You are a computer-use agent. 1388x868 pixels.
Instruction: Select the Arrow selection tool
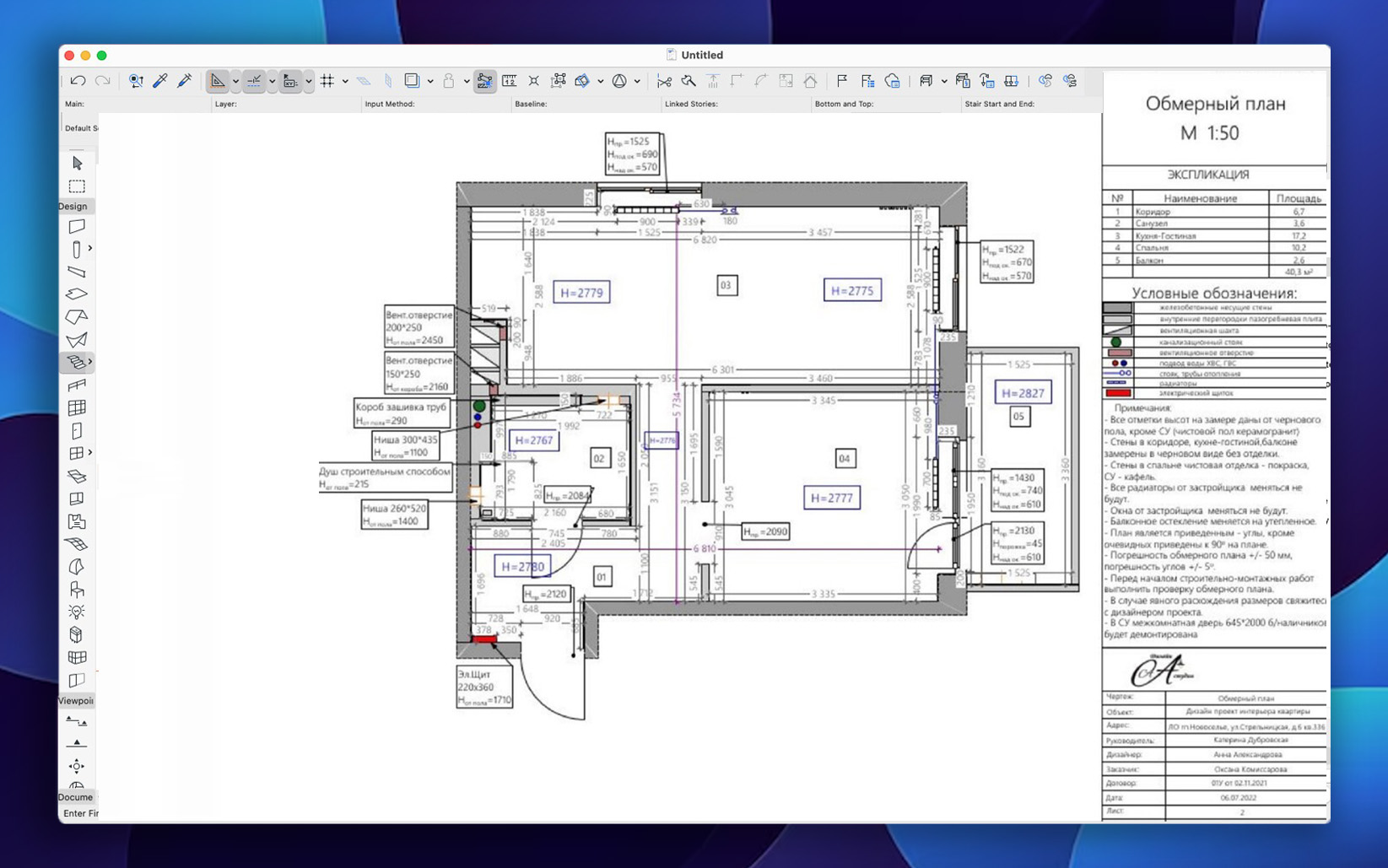point(77,163)
